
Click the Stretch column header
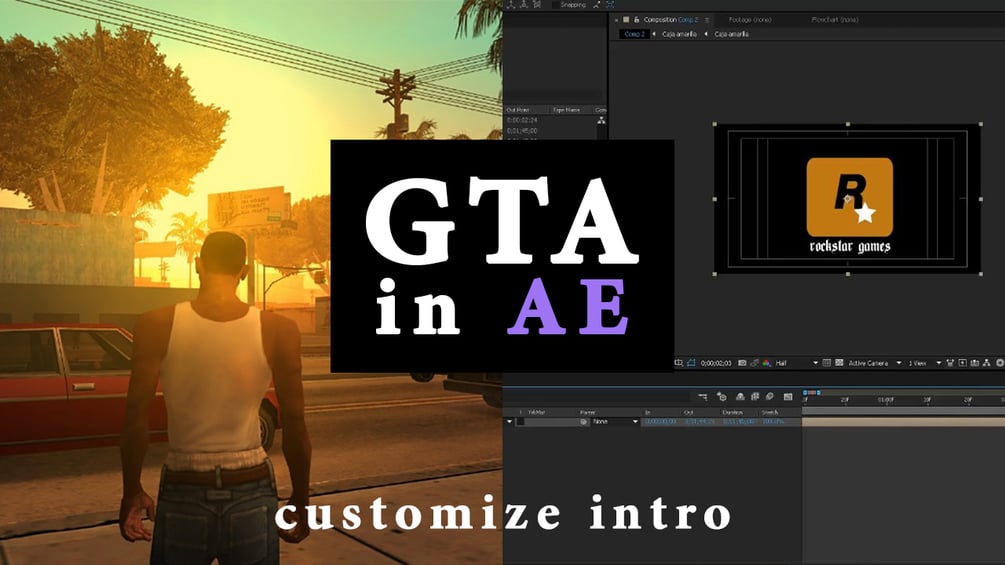pos(770,413)
